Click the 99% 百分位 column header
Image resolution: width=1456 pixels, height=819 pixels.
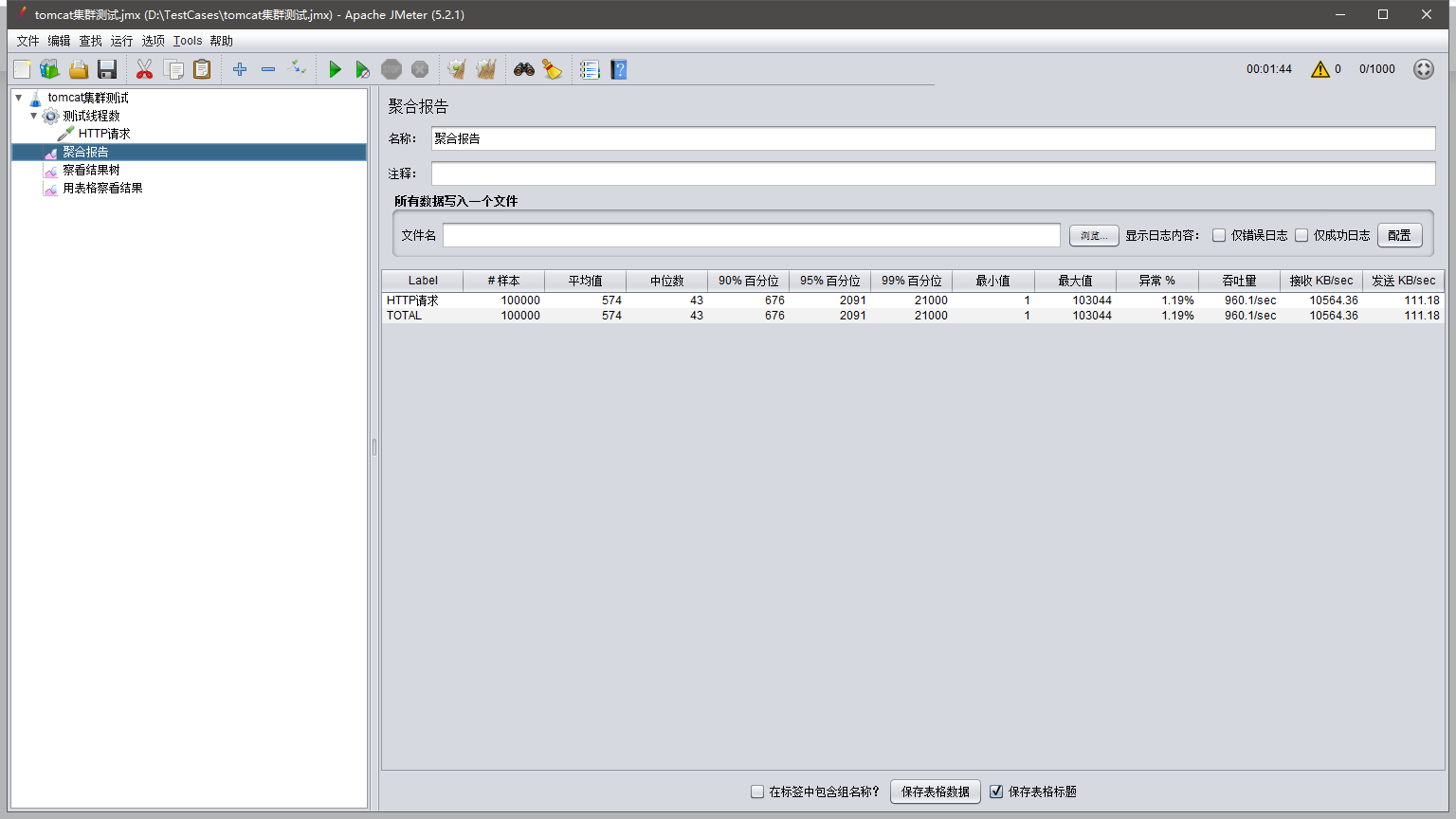(x=912, y=281)
